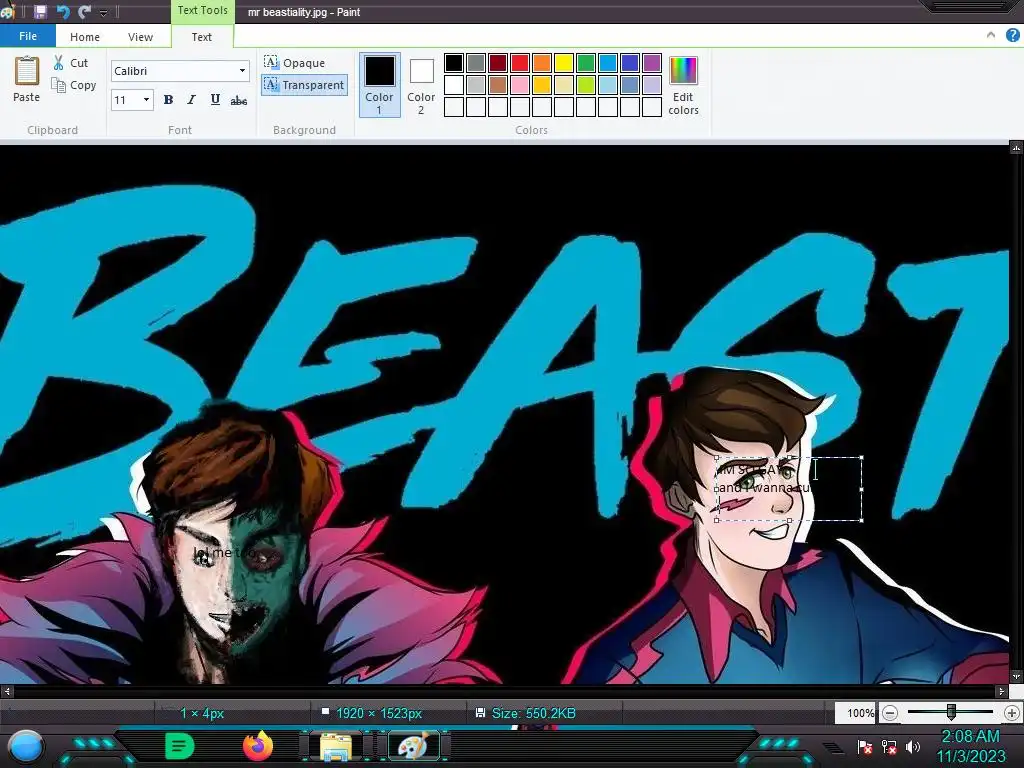Click the Text Tools contextual tab header
The height and width of the screenshot is (768, 1024).
(x=202, y=10)
